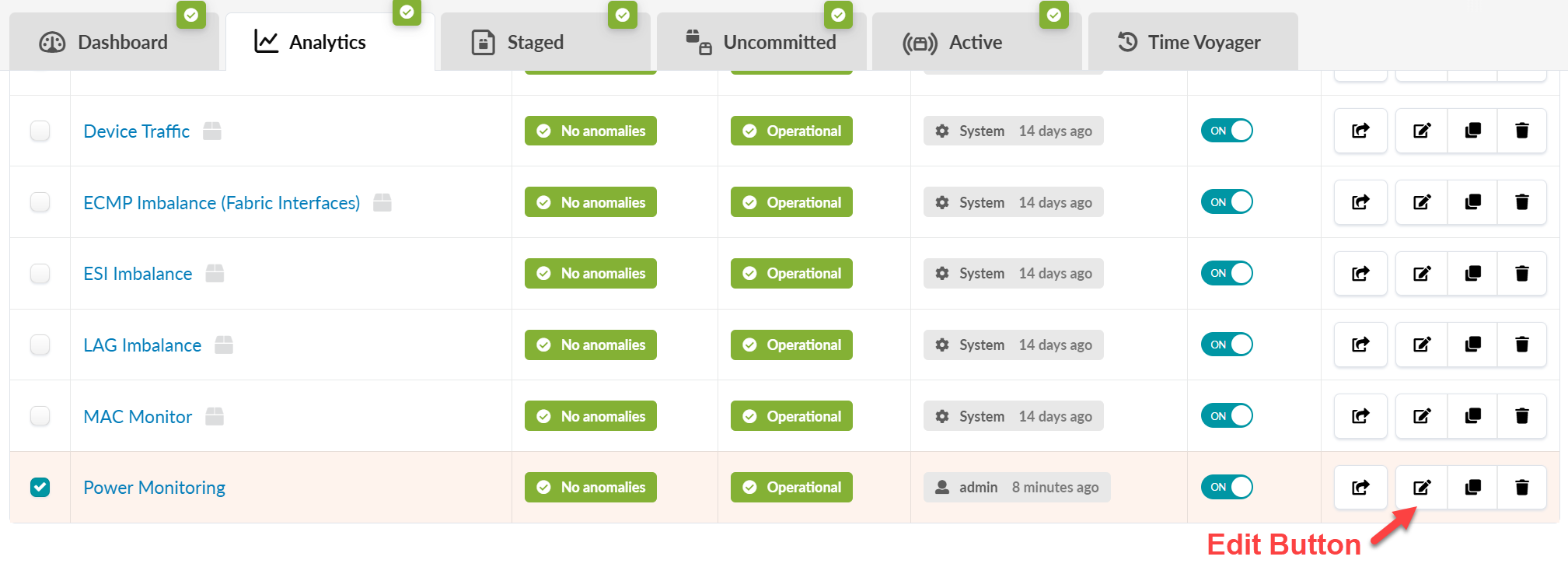Export the Device Traffic probe
The image size is (1568, 581).
[1360, 131]
